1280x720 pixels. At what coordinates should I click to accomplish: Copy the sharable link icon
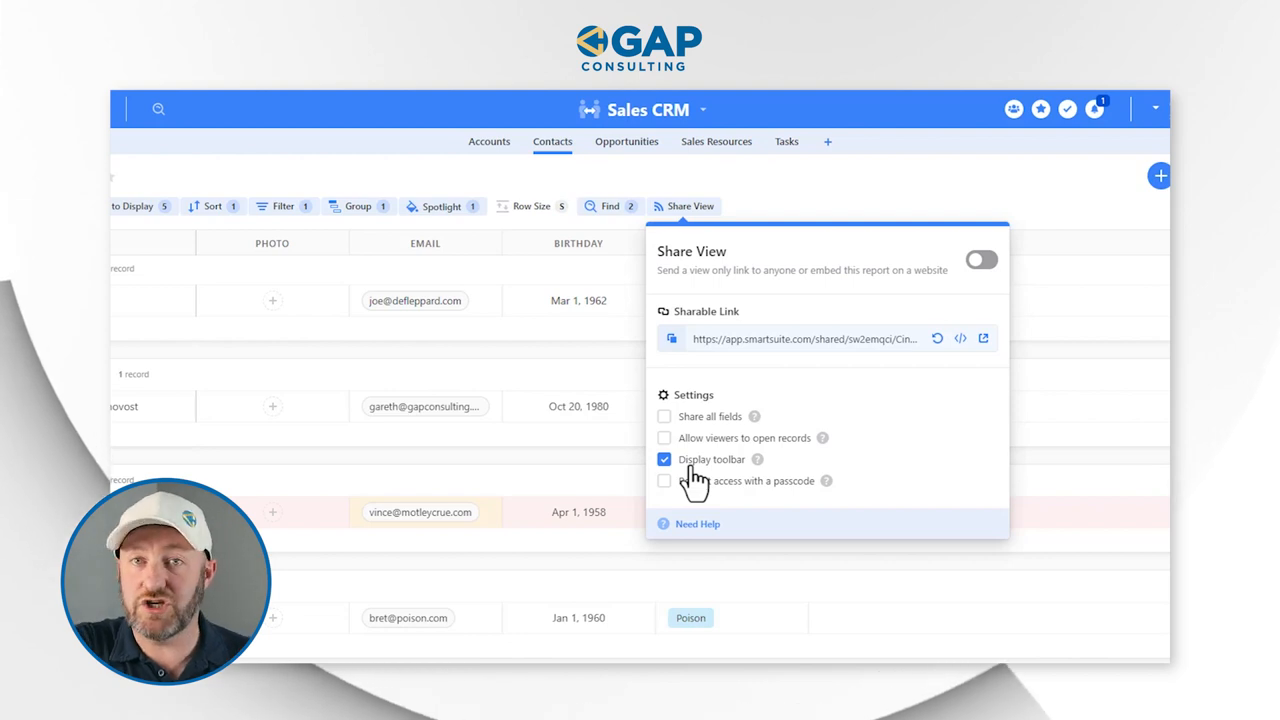click(672, 339)
